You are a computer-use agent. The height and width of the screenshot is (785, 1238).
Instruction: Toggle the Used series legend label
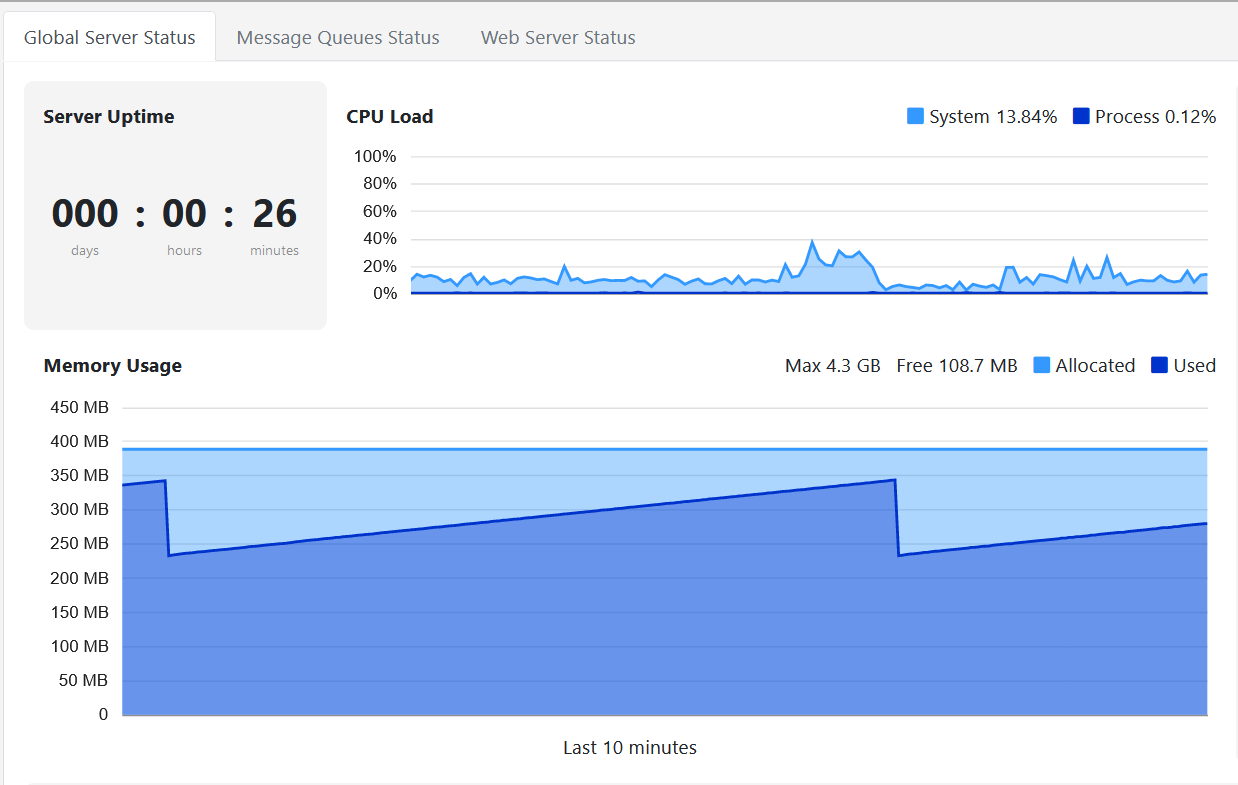pos(1194,366)
